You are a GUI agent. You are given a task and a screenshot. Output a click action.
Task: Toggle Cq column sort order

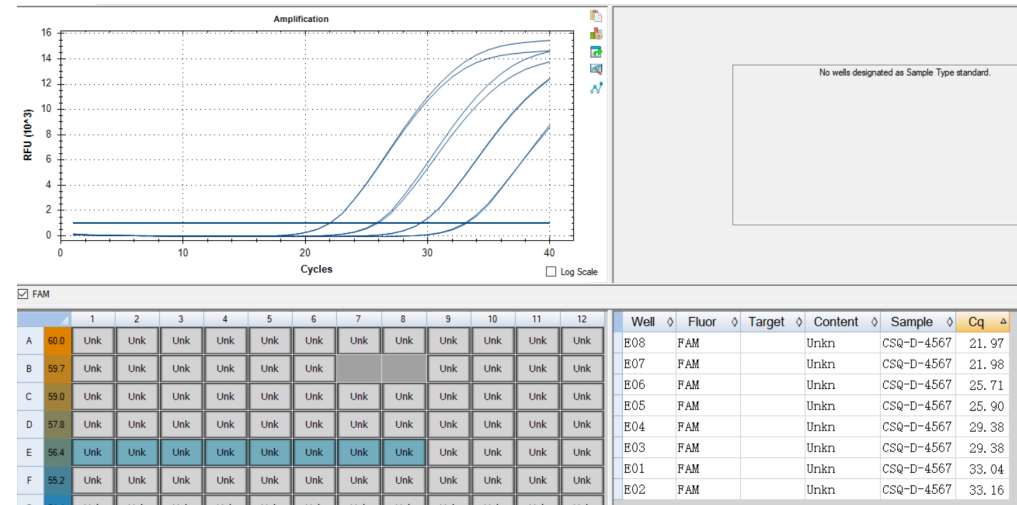click(x=983, y=322)
